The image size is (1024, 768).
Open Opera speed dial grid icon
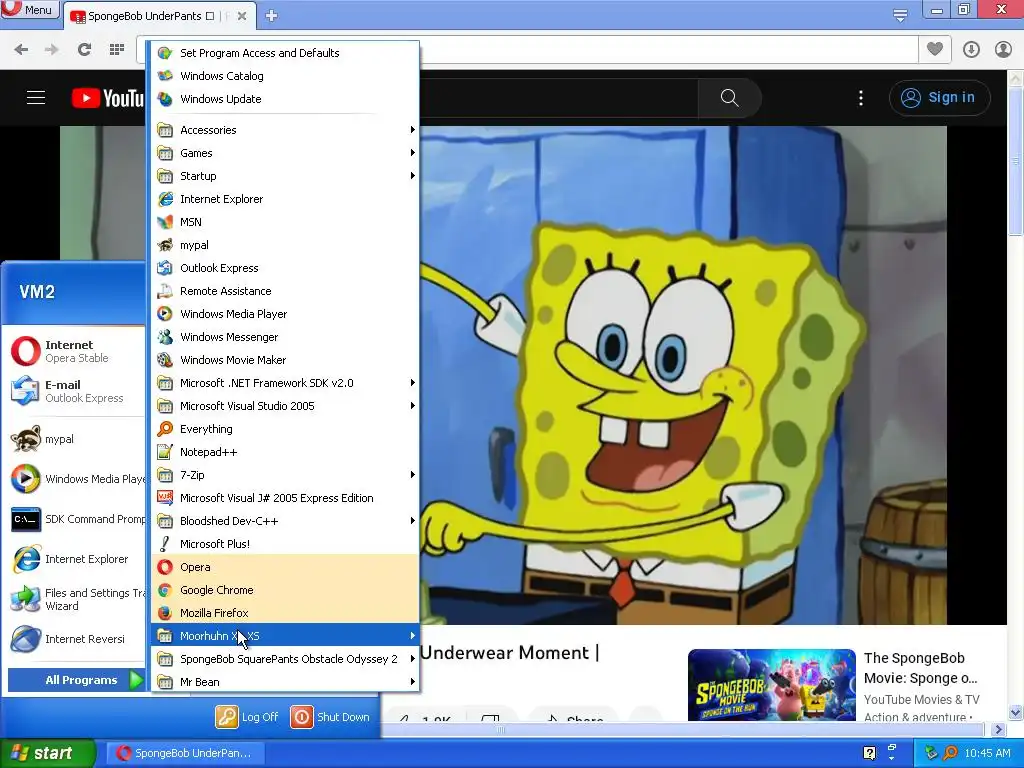click(117, 49)
